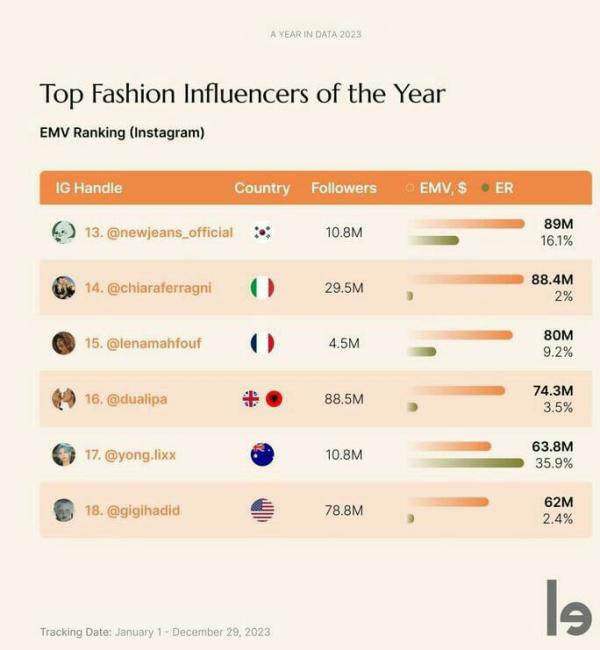Viewport: 600px width, 650px height.
Task: Click the South Korea flag icon
Action: point(262,232)
